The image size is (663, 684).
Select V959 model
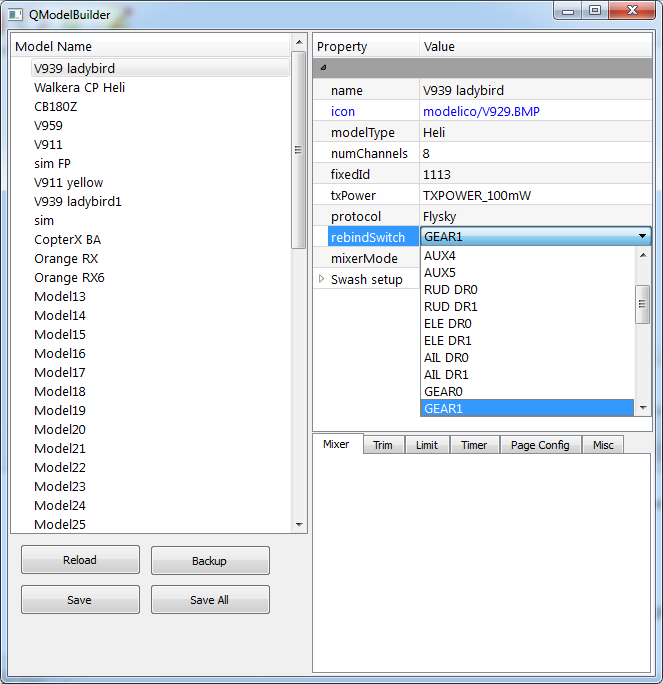click(x=160, y=125)
